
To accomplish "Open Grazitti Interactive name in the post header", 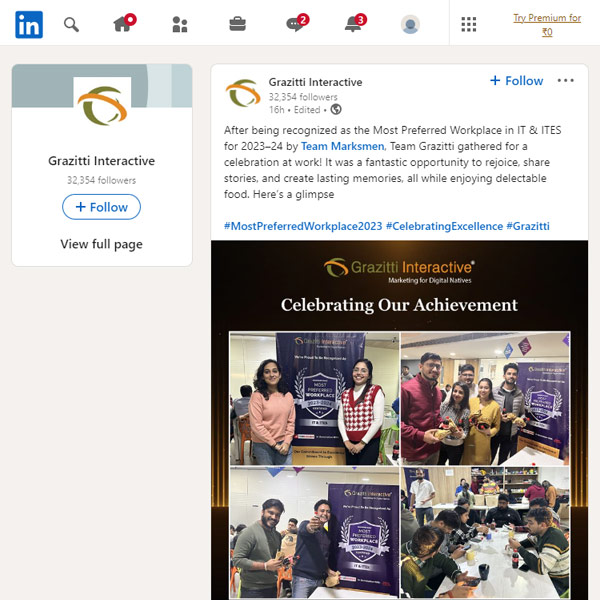I will (x=315, y=82).
